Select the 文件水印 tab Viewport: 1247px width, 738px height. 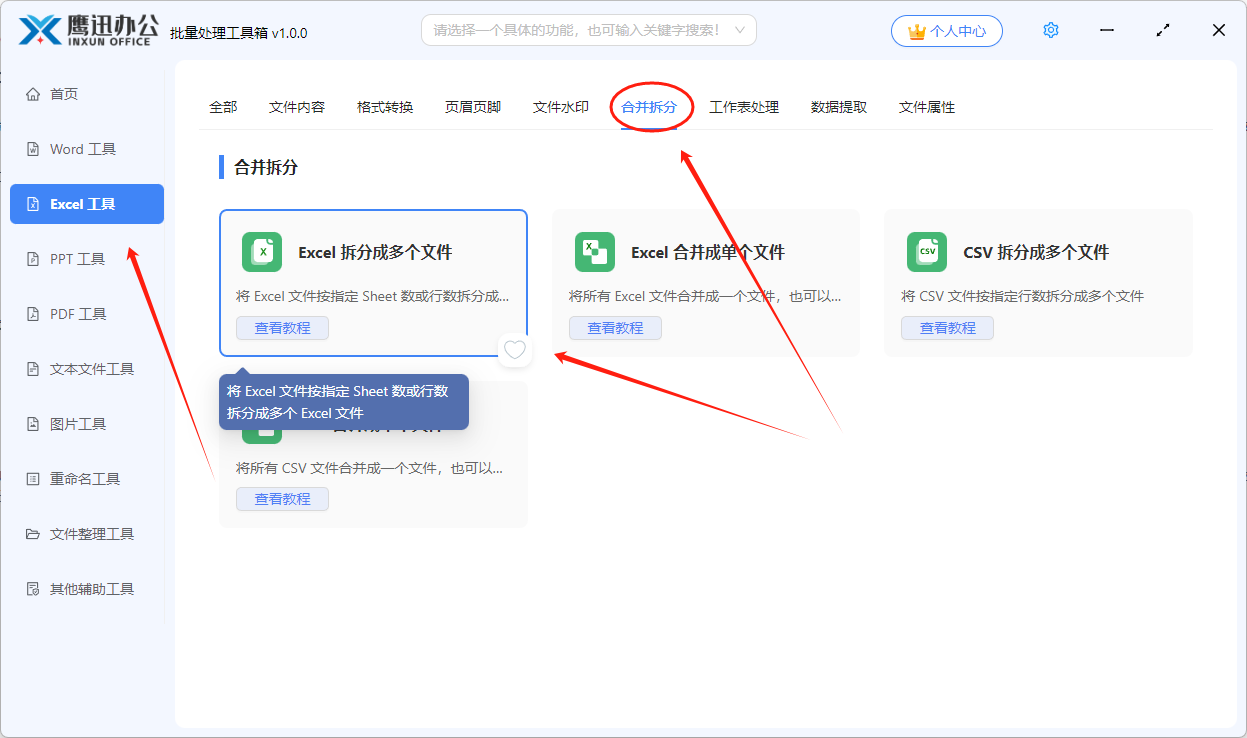pos(561,107)
